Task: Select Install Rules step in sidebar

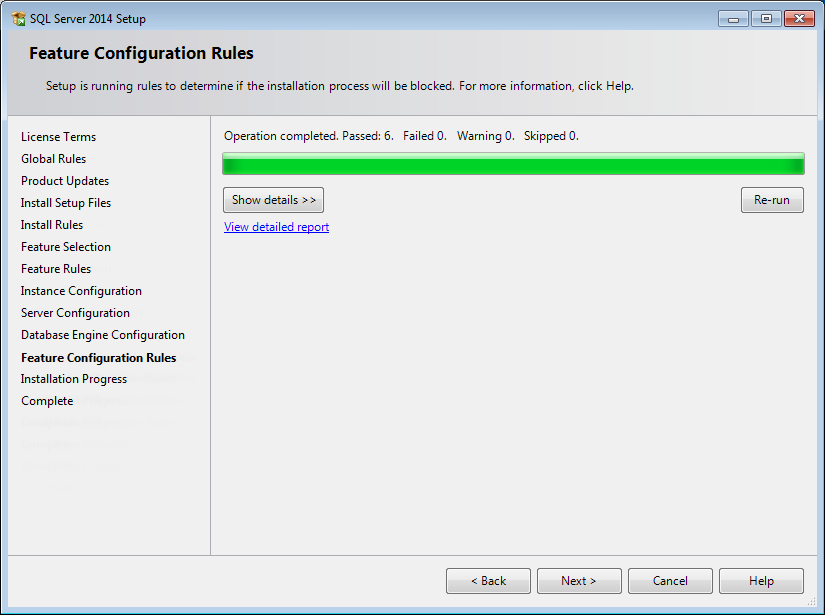Action: click(52, 225)
